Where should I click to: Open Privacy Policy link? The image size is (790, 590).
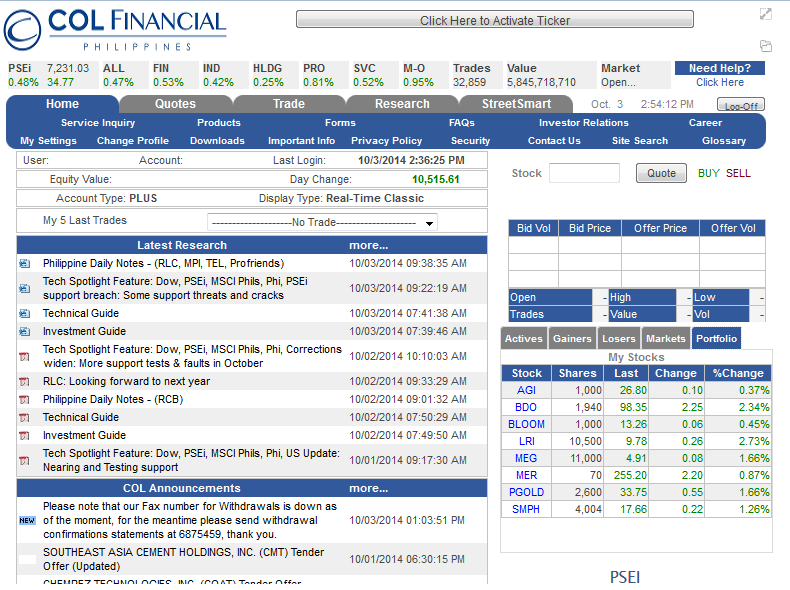click(386, 141)
